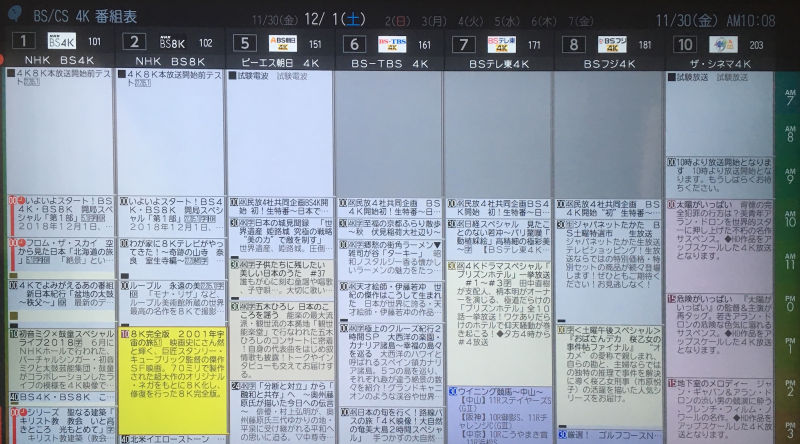Image resolution: width=800 pixels, height=444 pixels.
Task: Select the 12/1(土) date tab
Action: [x=335, y=19]
